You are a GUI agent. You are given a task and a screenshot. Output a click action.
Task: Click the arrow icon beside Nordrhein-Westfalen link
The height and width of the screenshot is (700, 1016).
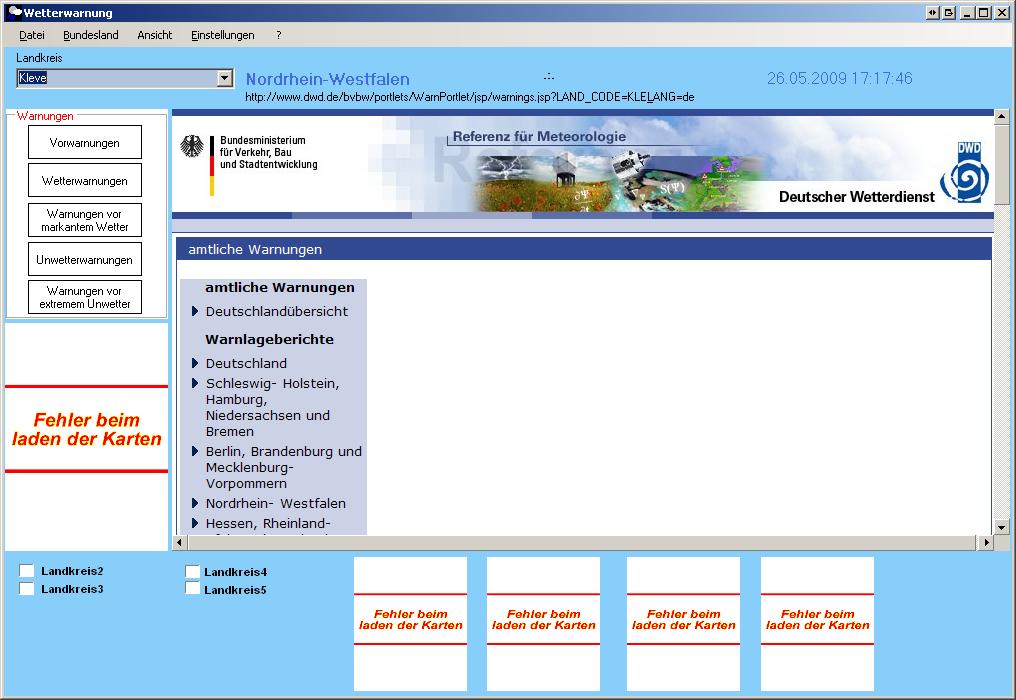[196, 503]
